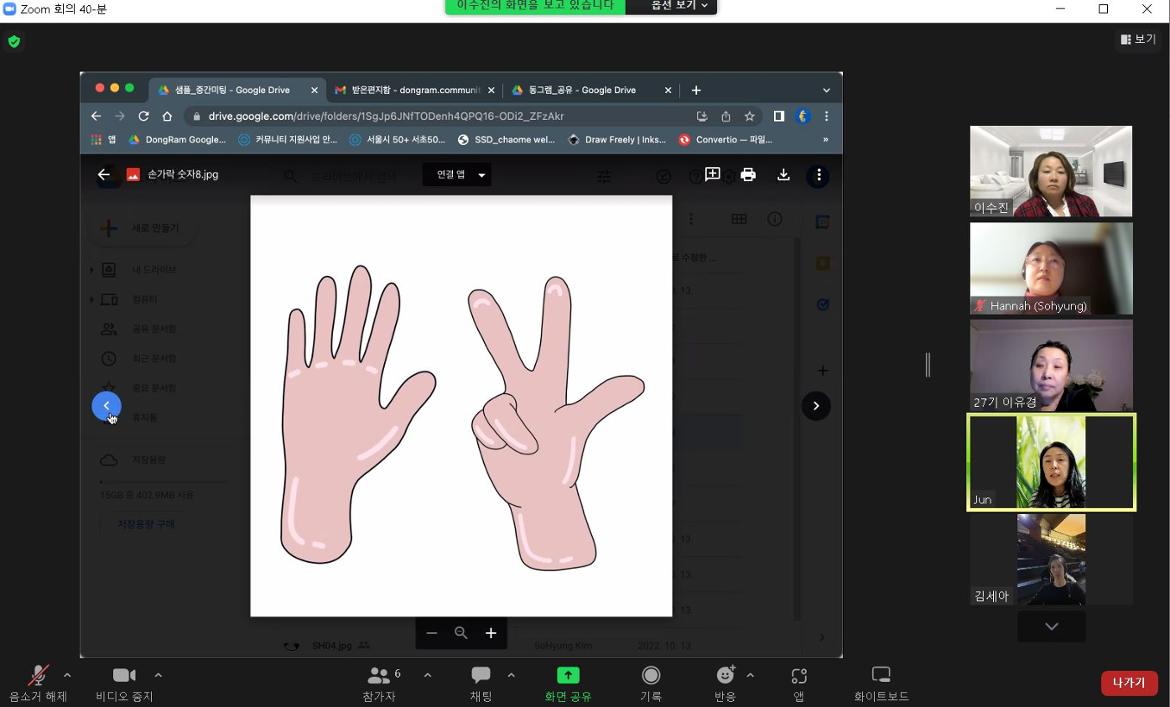
Task: Click the red leave meeting button
Action: [1128, 682]
